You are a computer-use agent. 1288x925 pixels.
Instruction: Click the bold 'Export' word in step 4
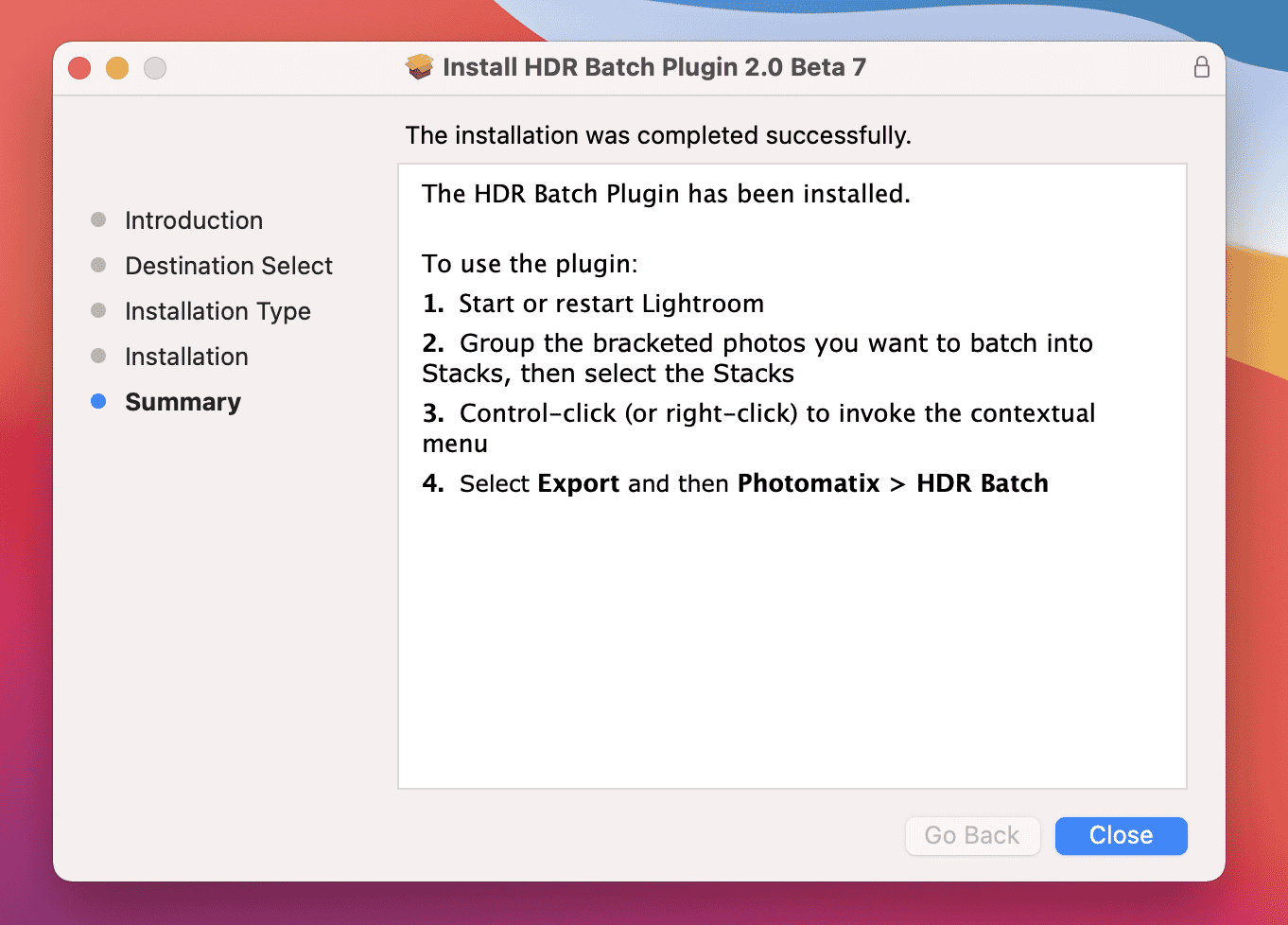coord(579,483)
